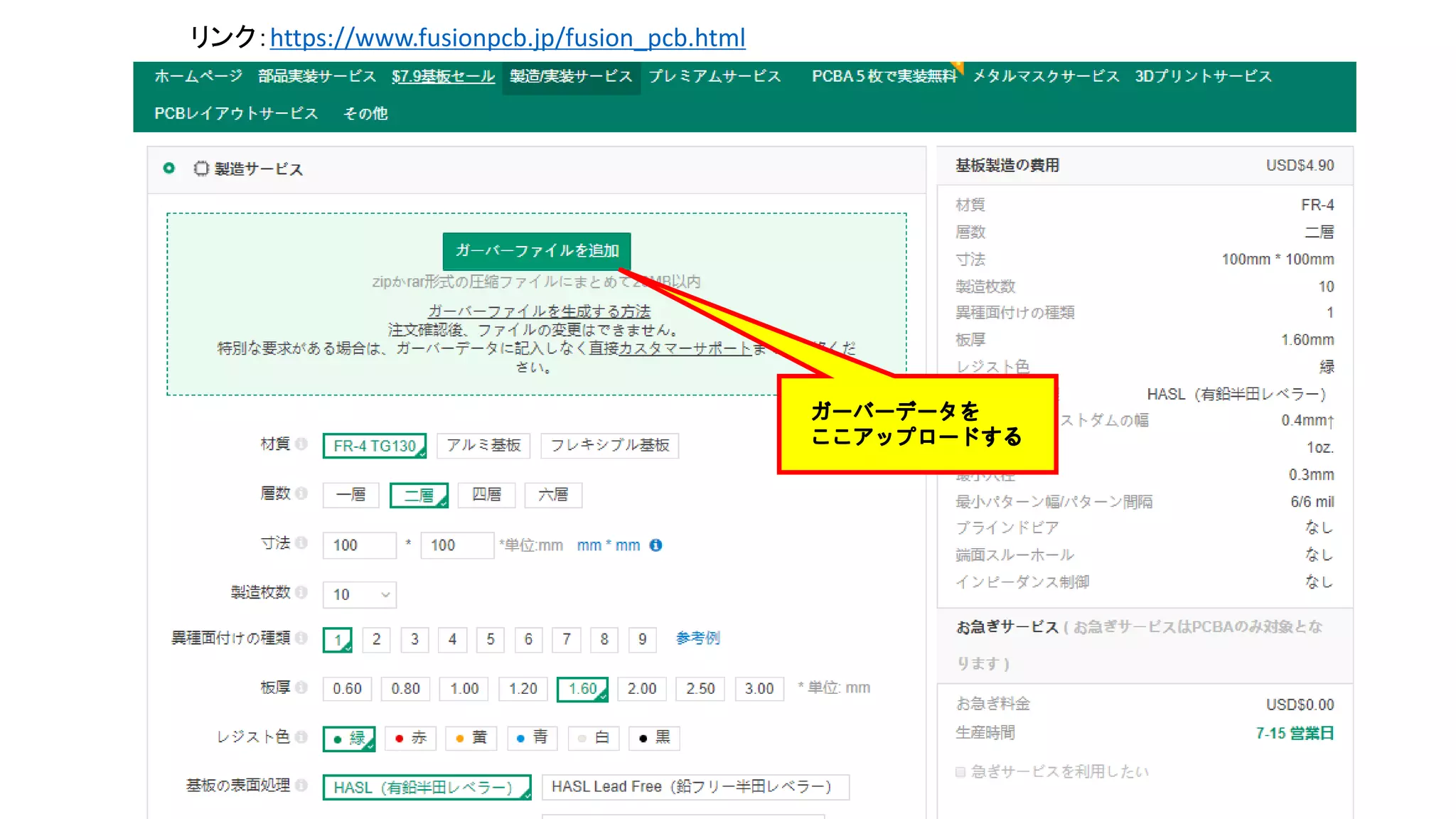Screen dimensions: 1456x819
Task: Open the 製造枚数 quantity dropdown
Action: click(360, 594)
